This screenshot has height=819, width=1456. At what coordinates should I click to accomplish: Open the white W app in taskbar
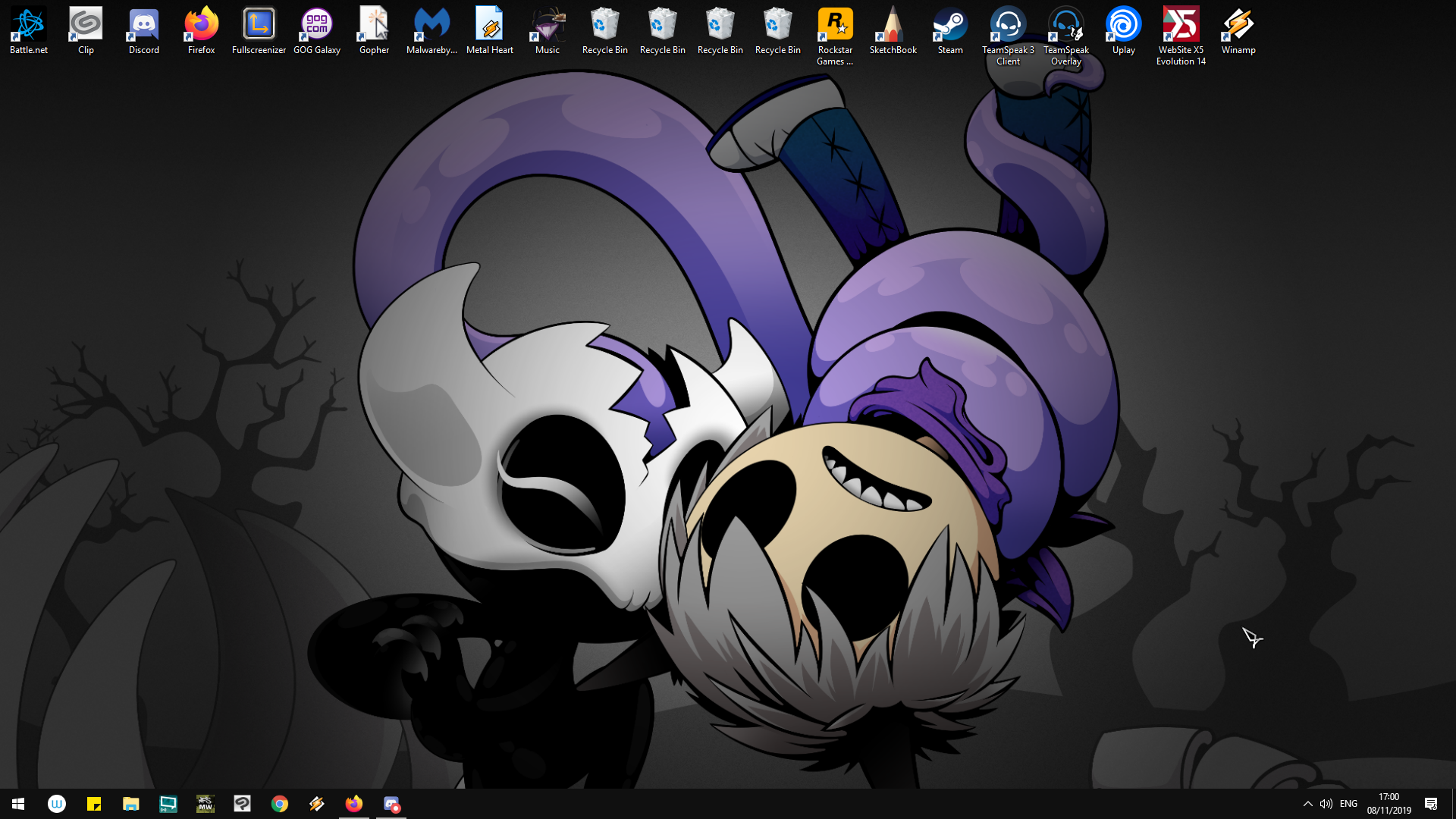point(57,804)
